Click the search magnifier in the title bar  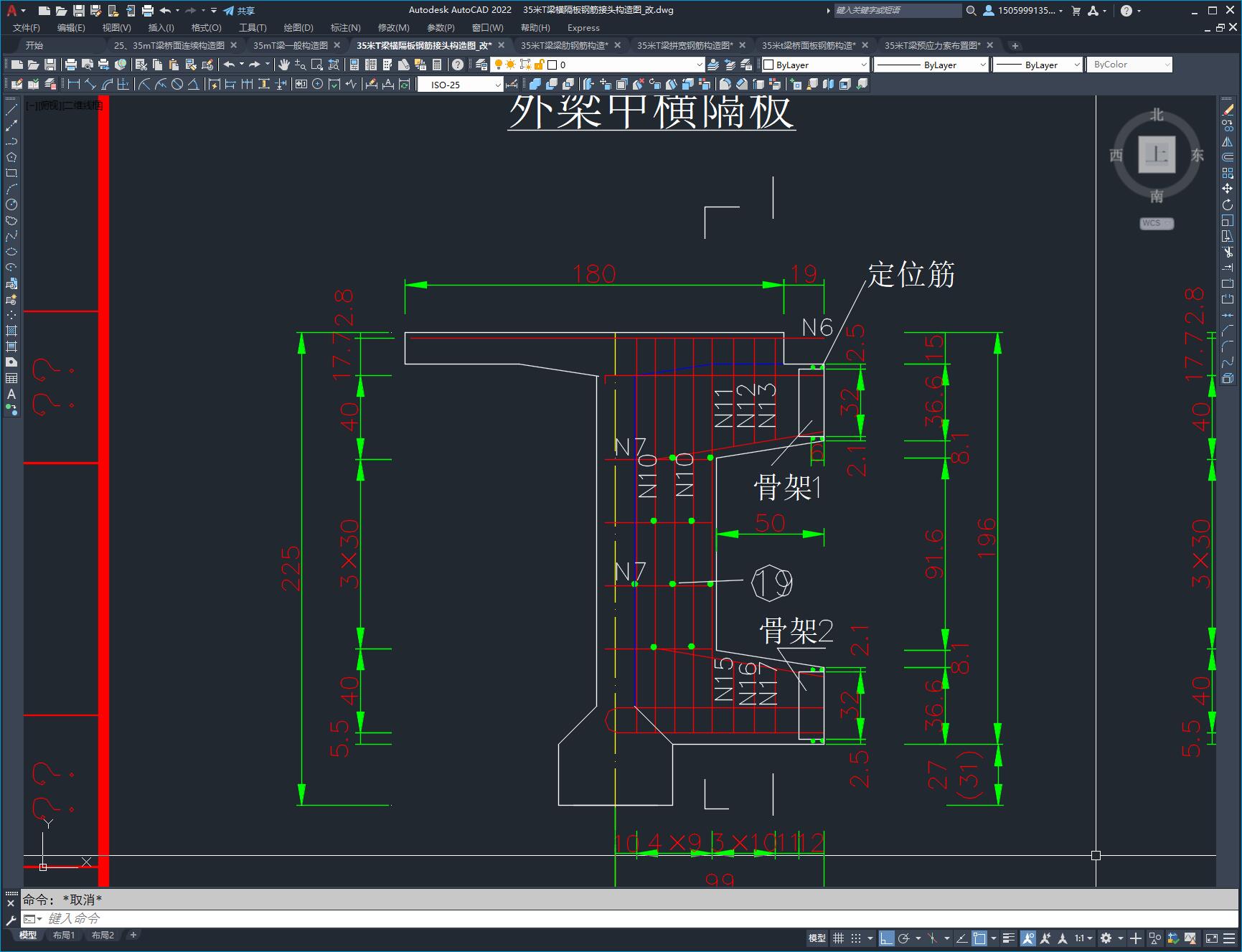[x=972, y=11]
